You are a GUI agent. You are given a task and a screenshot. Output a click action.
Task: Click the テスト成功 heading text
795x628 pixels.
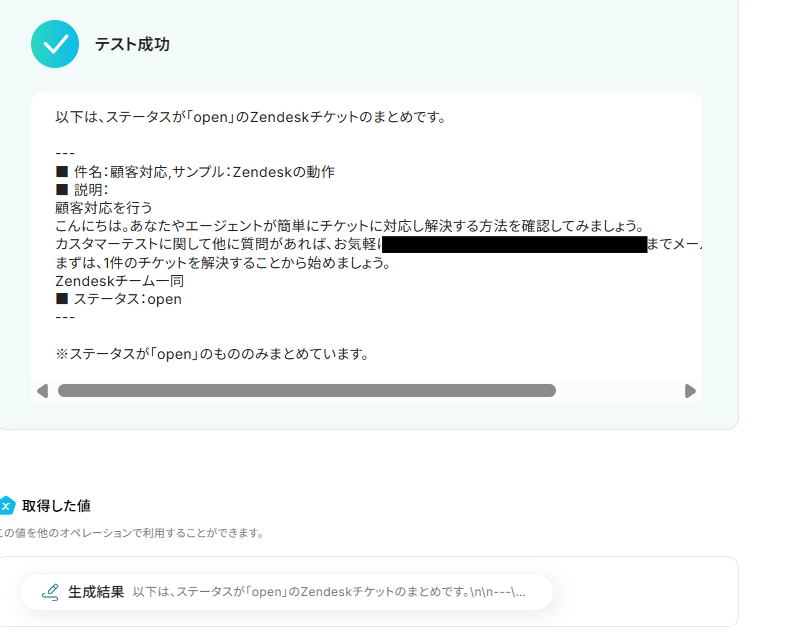(x=132, y=45)
